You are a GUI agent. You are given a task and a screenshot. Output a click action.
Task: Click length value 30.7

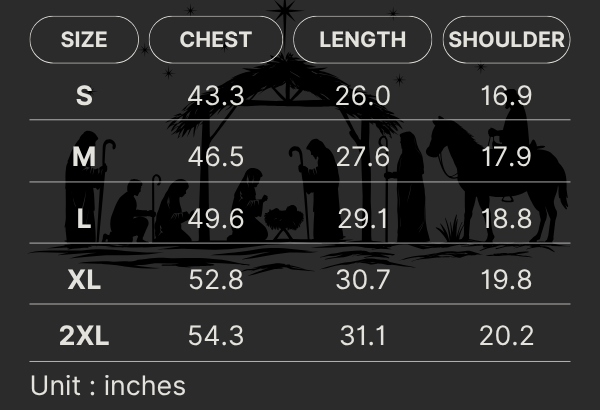click(362, 279)
